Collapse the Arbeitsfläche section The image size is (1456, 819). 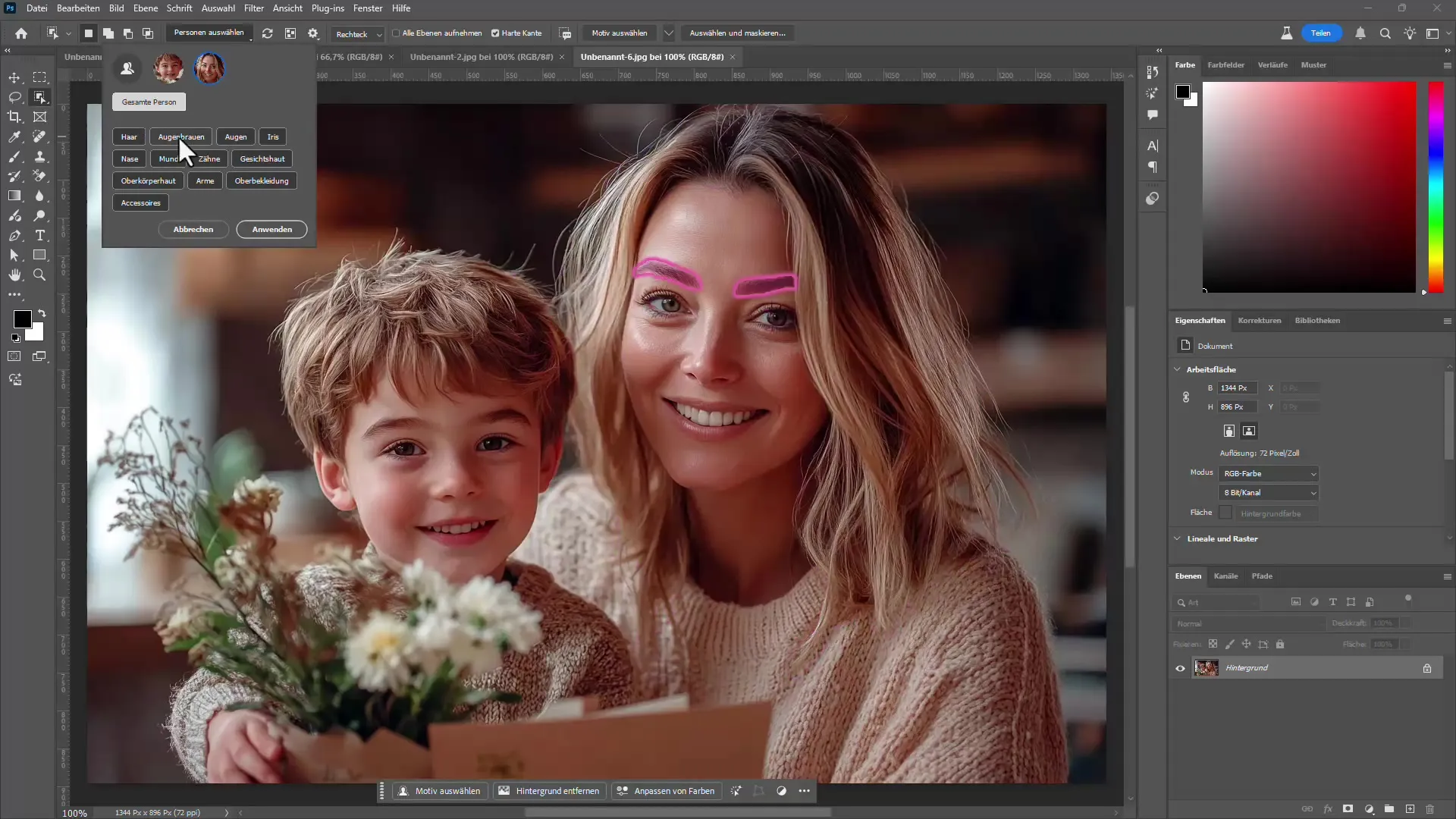pyautogui.click(x=1178, y=369)
